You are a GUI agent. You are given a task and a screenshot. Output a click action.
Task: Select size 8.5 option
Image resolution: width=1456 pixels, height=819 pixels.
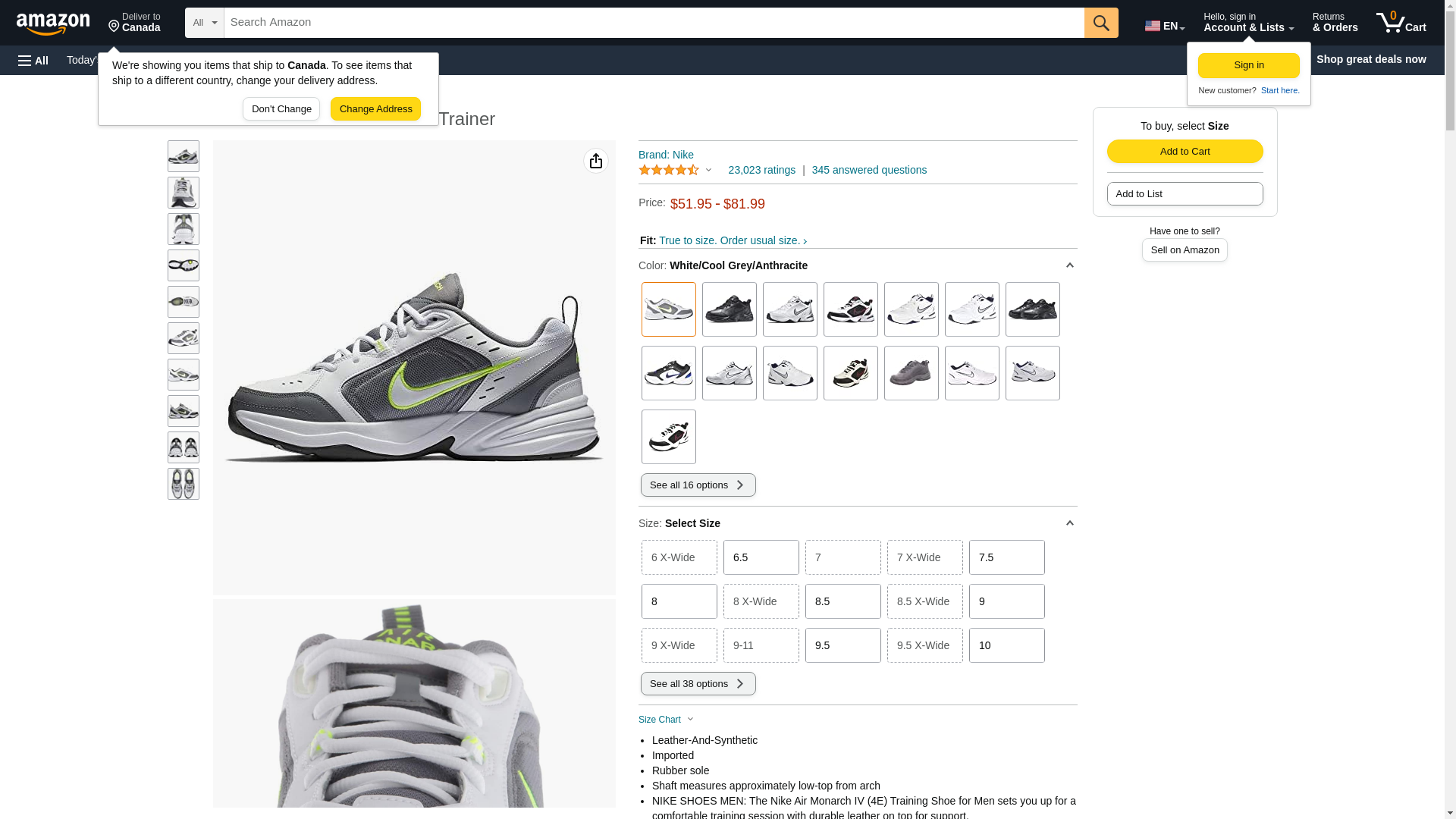coord(843,601)
